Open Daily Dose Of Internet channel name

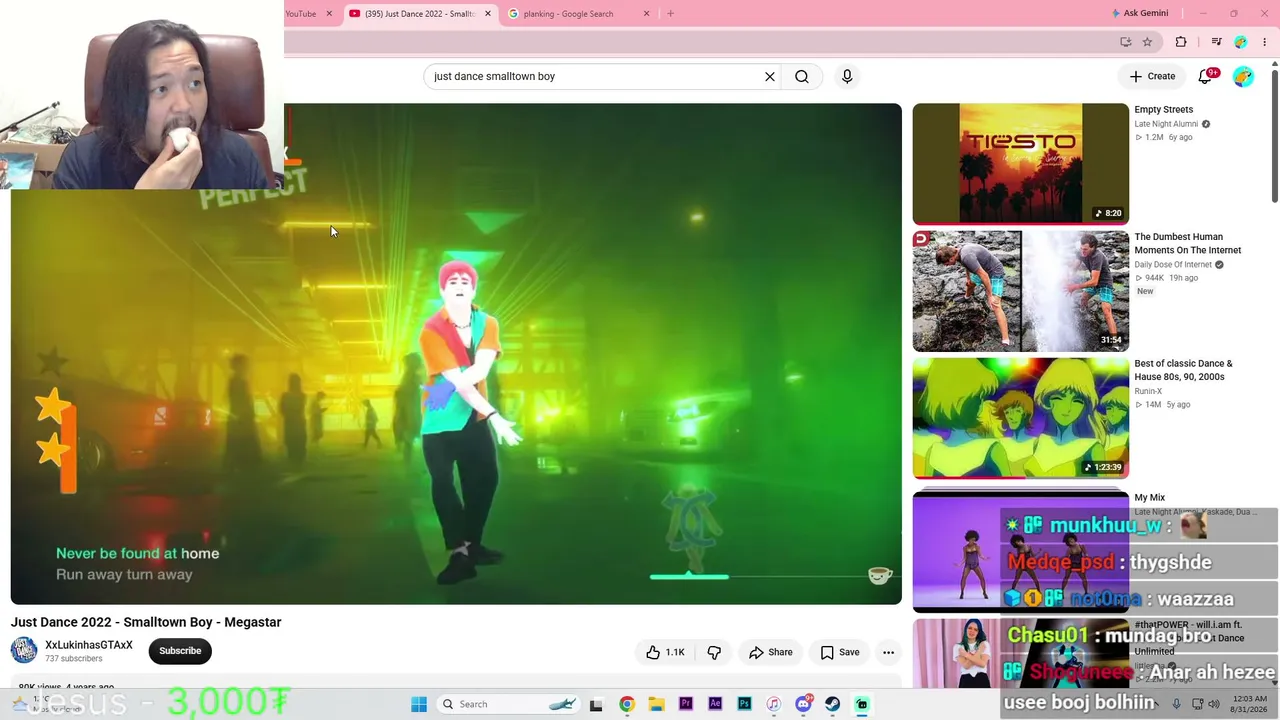(x=1173, y=265)
